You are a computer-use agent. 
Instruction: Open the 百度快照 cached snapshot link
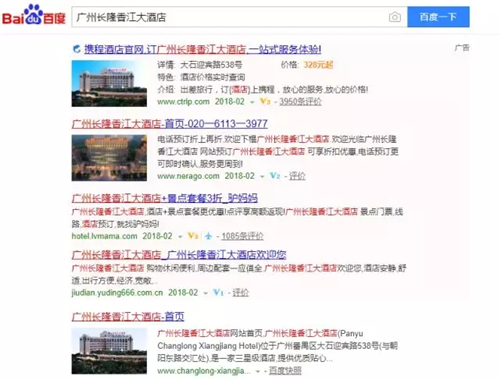pyautogui.click(x=285, y=371)
